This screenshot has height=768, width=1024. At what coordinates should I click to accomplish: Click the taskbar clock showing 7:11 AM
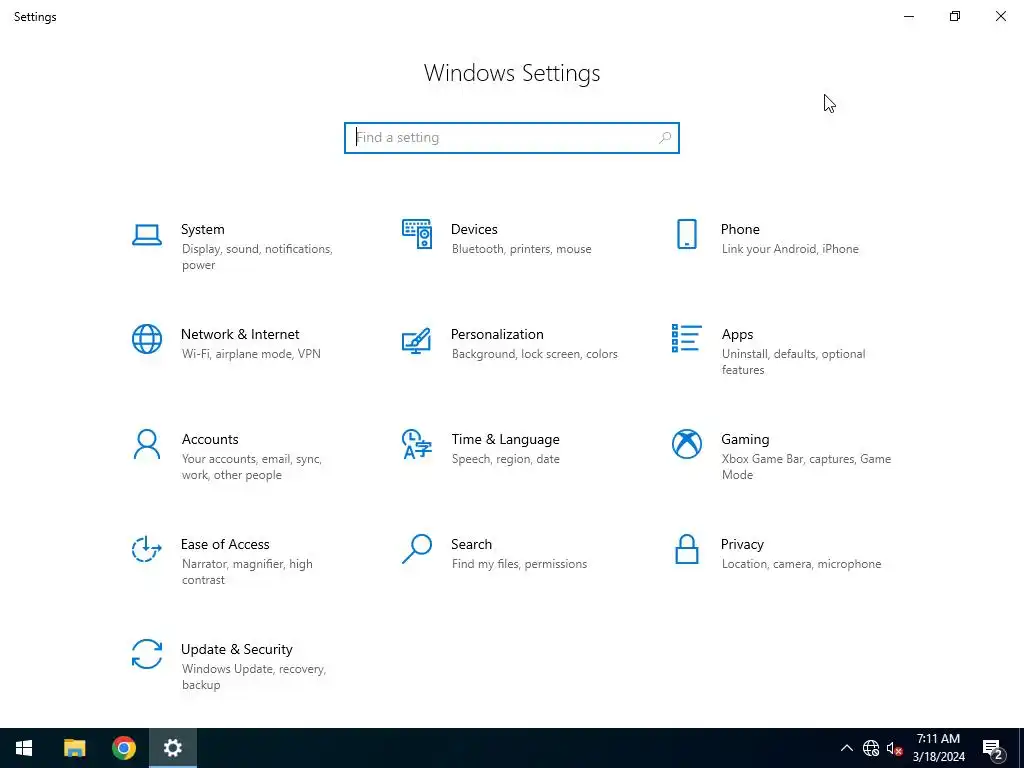pyautogui.click(x=938, y=748)
